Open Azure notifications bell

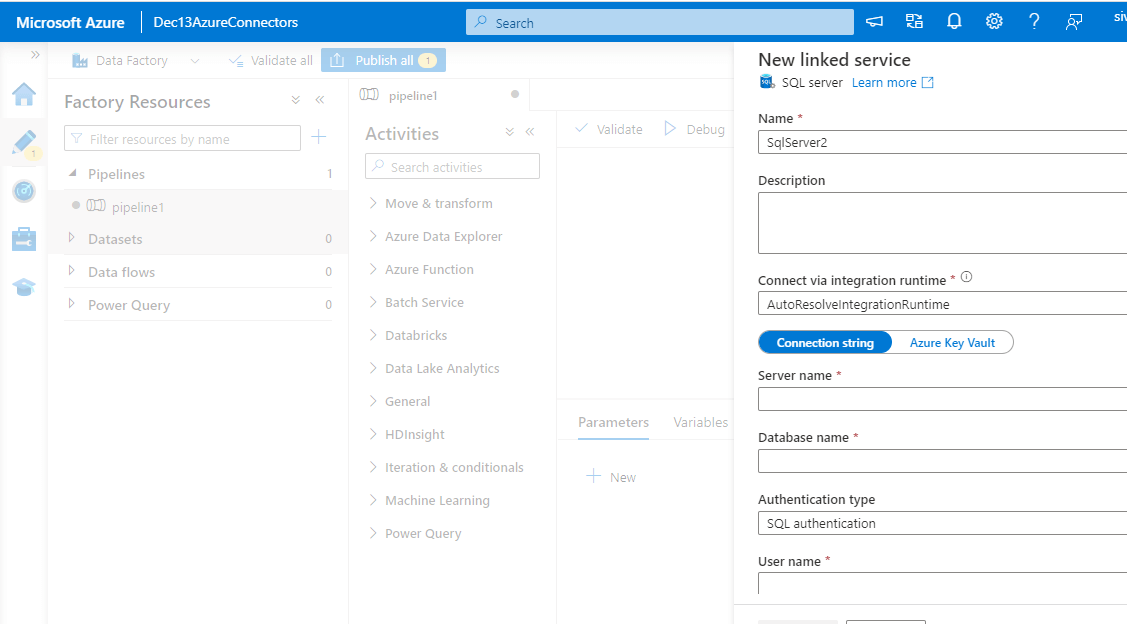953,20
